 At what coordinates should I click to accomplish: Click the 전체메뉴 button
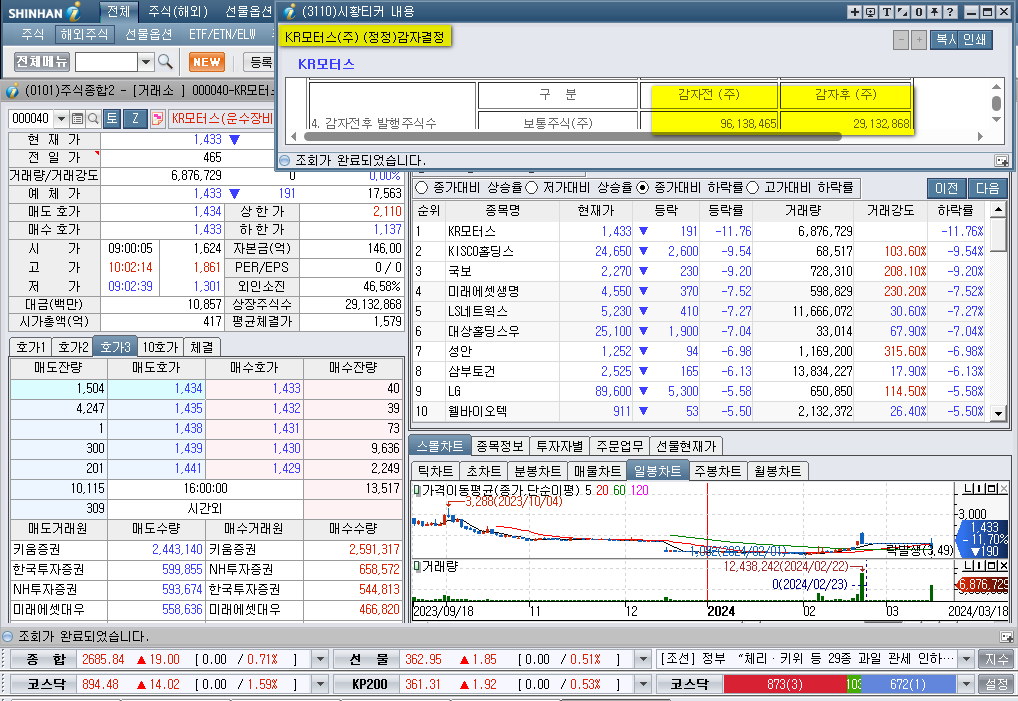pyautogui.click(x=42, y=62)
